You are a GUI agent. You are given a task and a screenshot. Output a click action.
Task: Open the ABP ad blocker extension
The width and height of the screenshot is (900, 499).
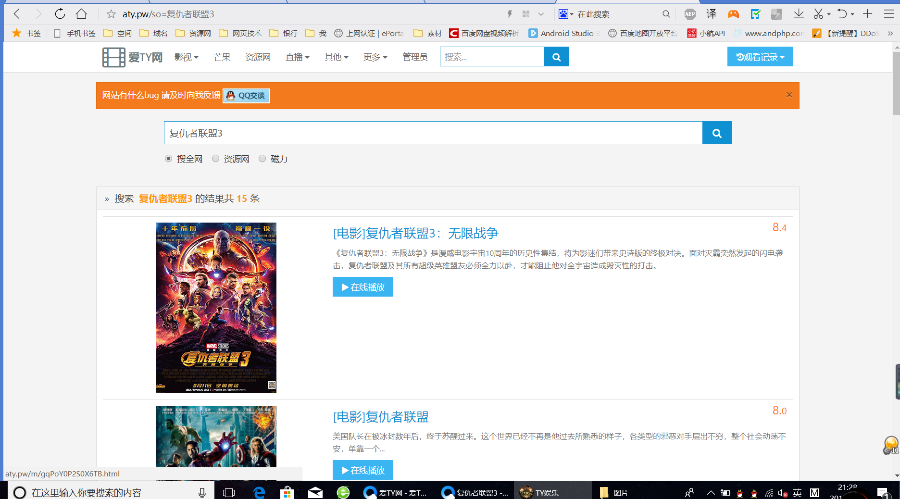[x=690, y=14]
